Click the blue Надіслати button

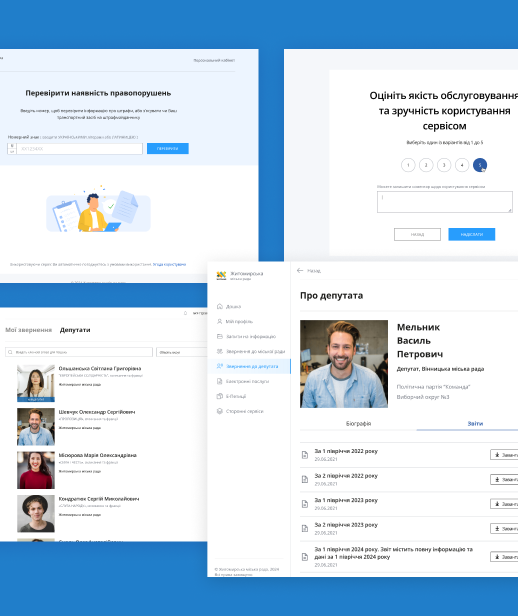(x=472, y=234)
